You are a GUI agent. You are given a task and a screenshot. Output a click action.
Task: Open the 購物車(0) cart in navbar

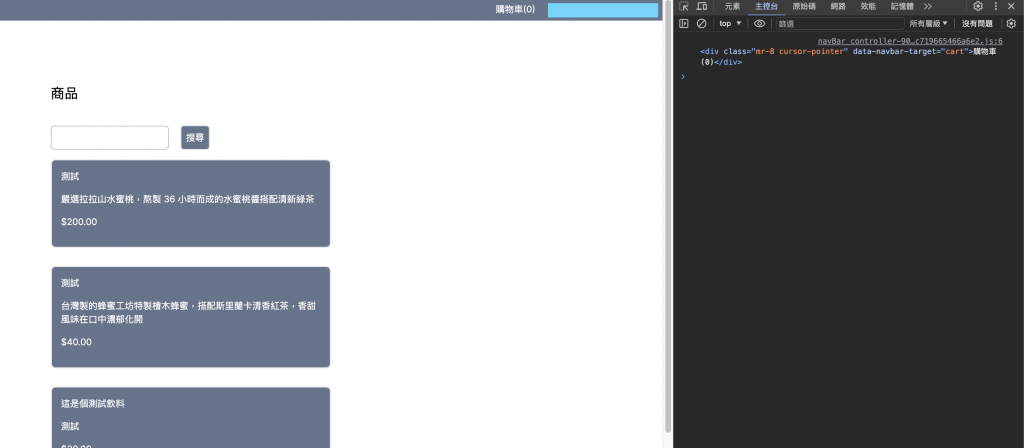tap(515, 9)
